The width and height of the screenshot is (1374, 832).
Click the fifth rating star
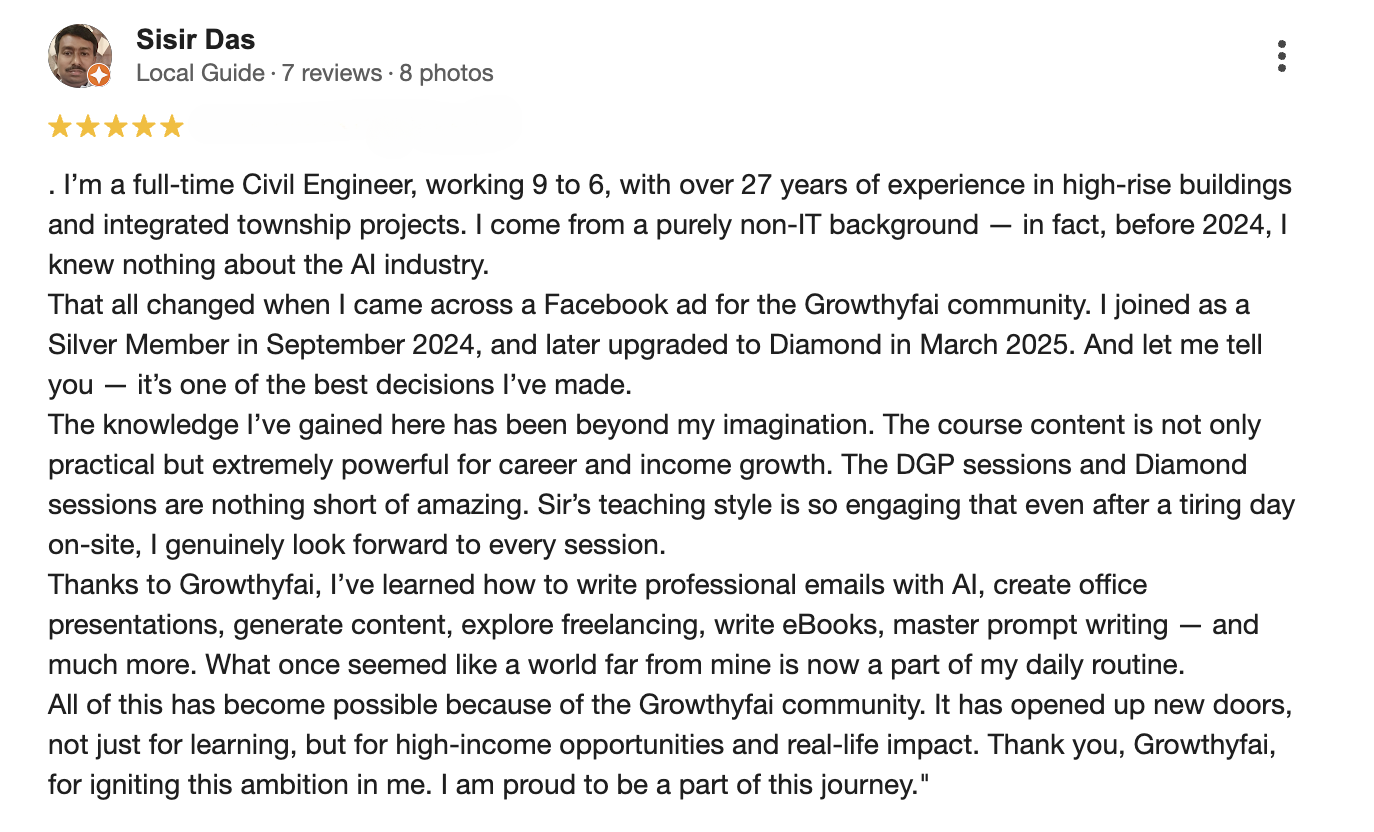point(172,126)
